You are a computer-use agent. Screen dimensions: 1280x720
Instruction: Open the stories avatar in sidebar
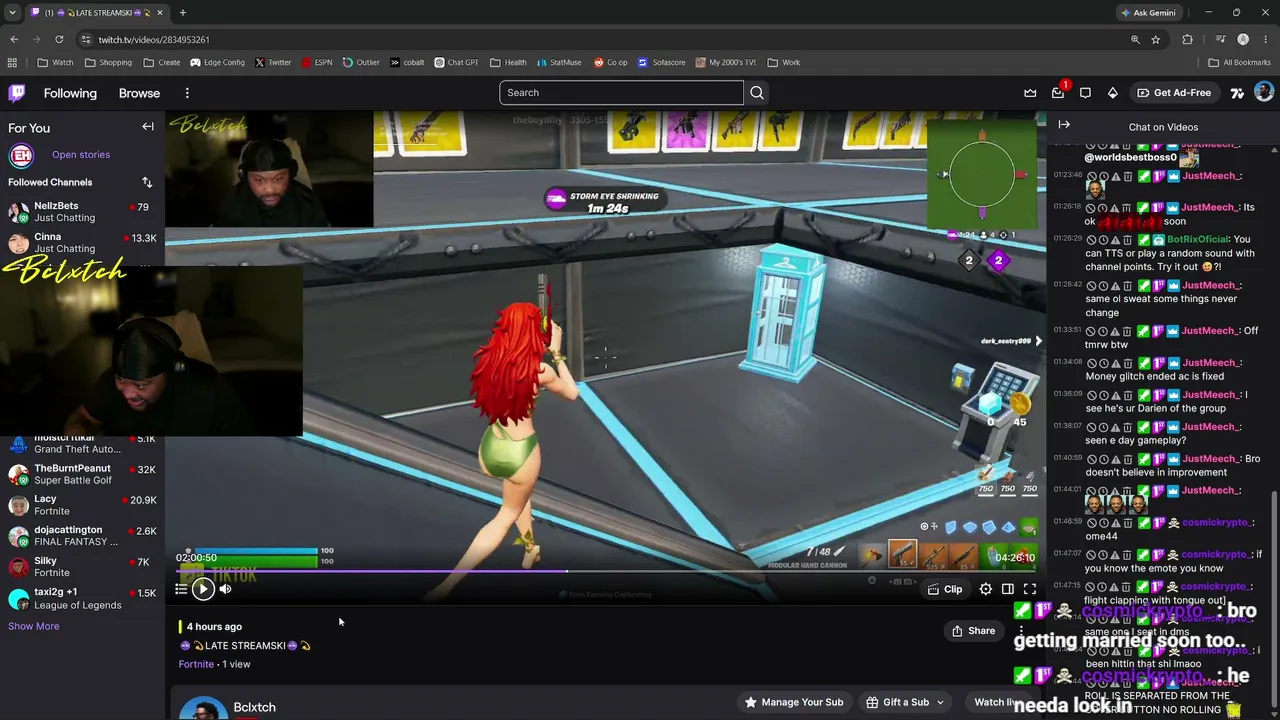[21, 155]
